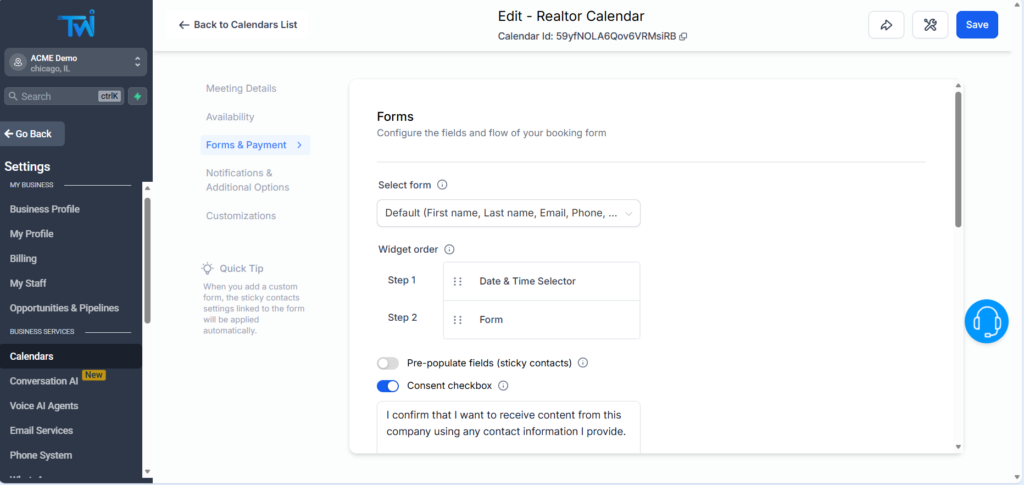Viewport: 1024px width, 485px height.
Task: Switch to the Availability section
Action: pyautogui.click(x=230, y=117)
